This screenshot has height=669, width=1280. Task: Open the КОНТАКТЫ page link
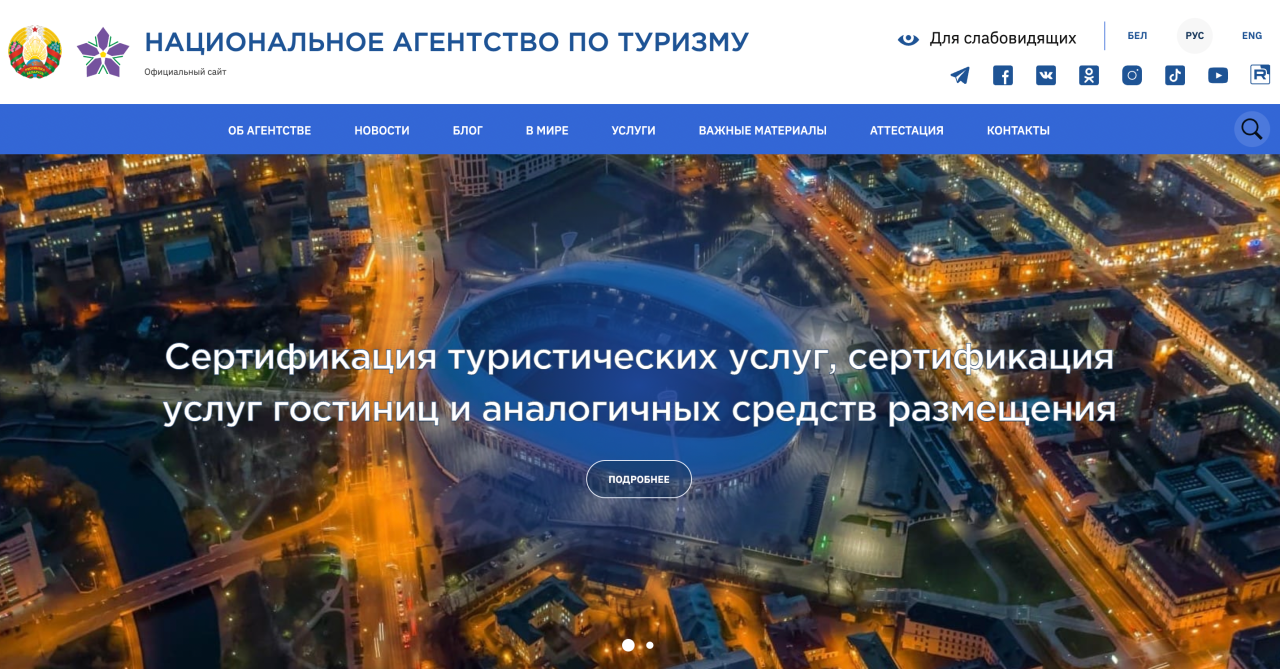1017,129
